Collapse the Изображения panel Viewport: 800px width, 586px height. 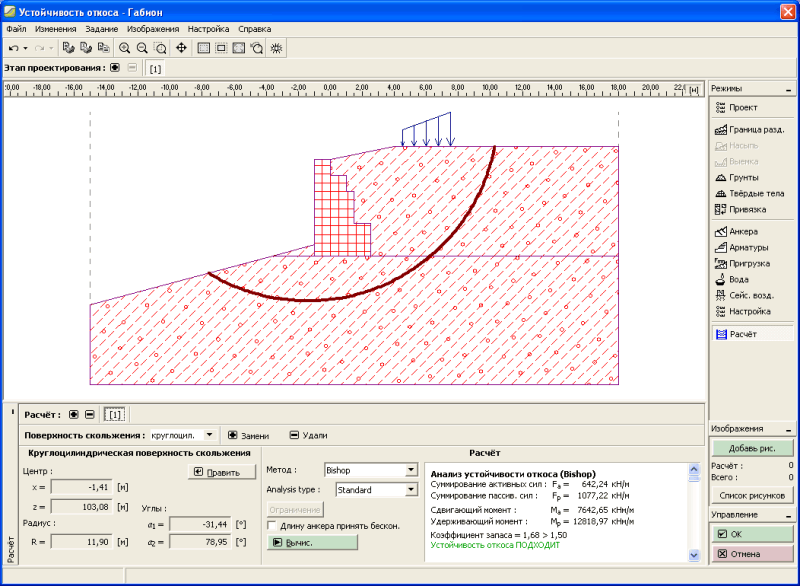790,428
